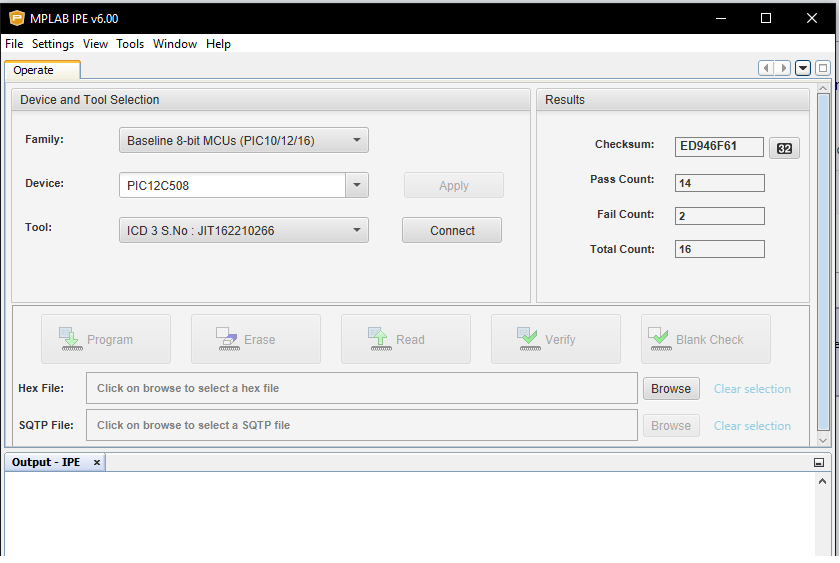Click Clear selection for Hex File
840x563 pixels.
click(x=752, y=389)
